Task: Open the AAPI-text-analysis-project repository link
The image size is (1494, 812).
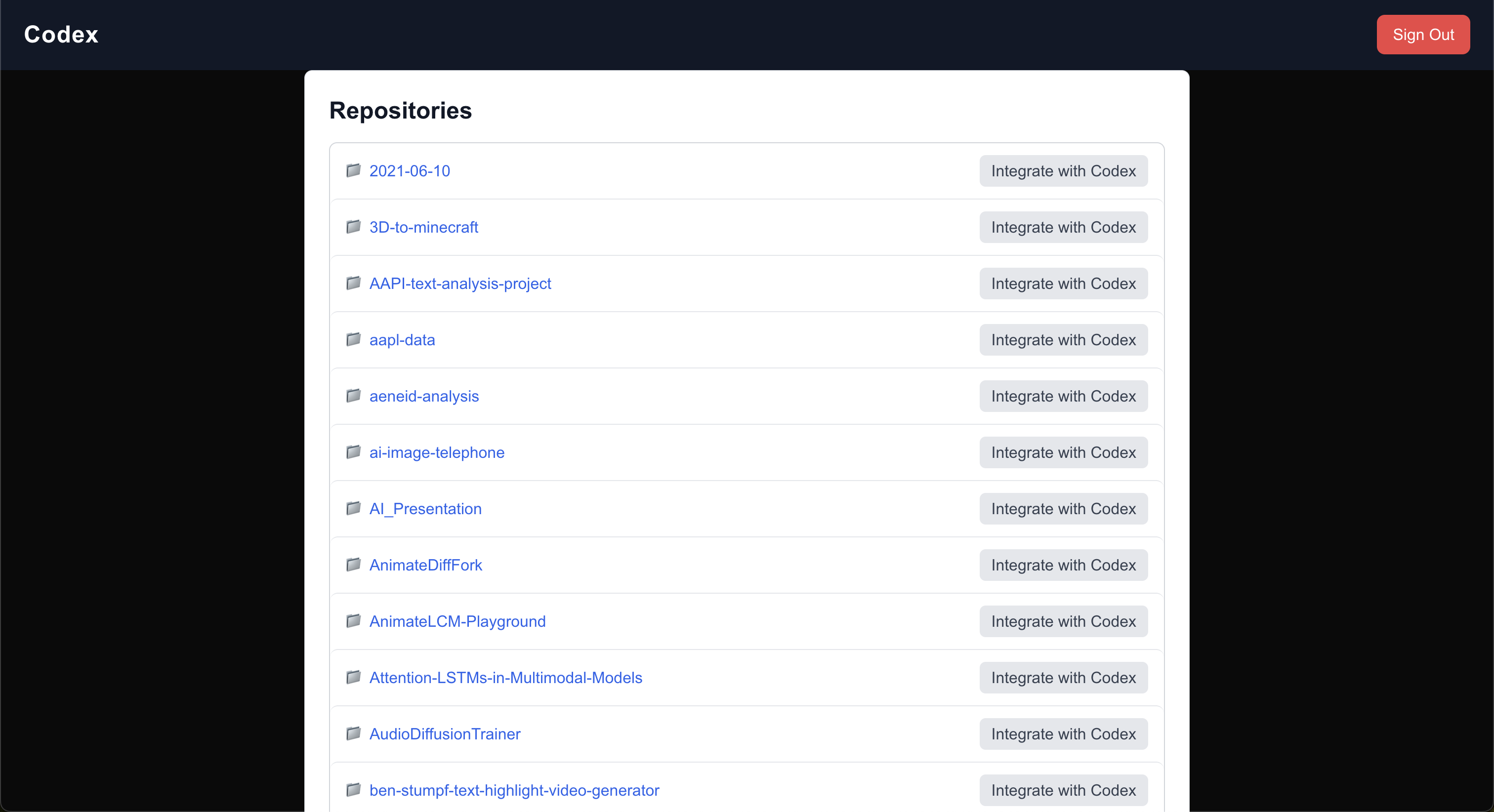Action: pos(460,284)
